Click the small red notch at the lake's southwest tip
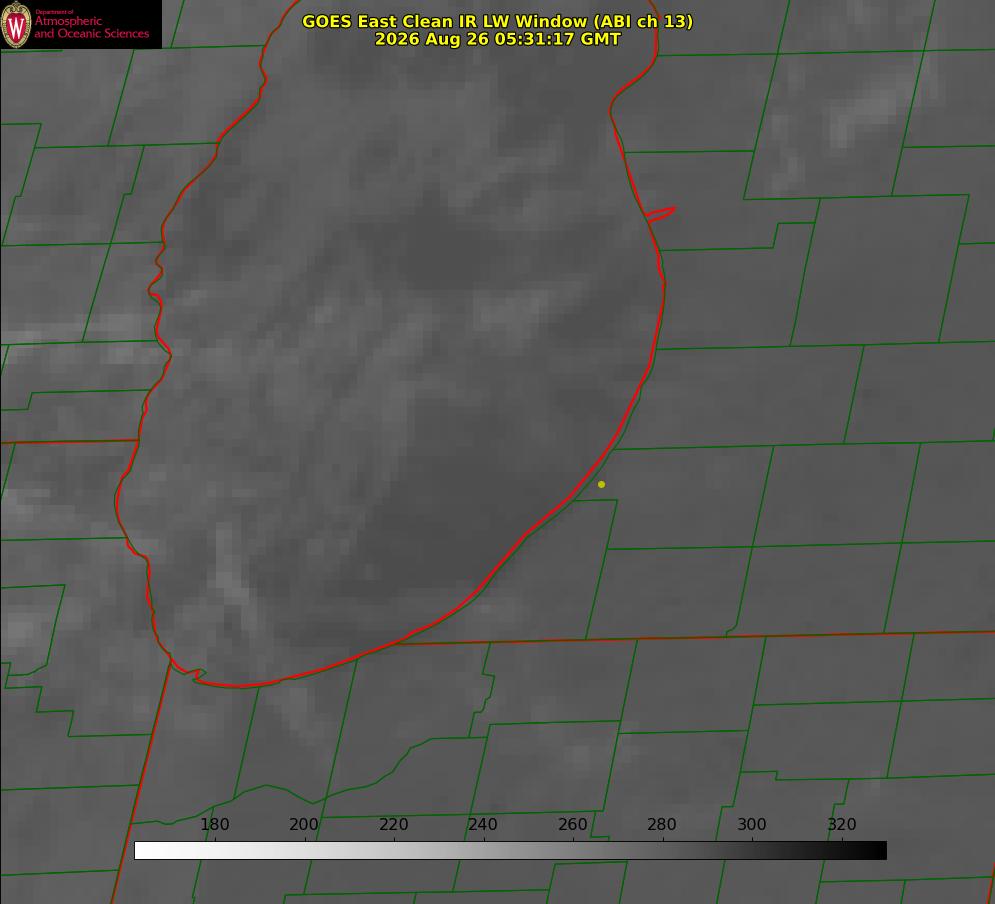The width and height of the screenshot is (995, 904). 195,674
